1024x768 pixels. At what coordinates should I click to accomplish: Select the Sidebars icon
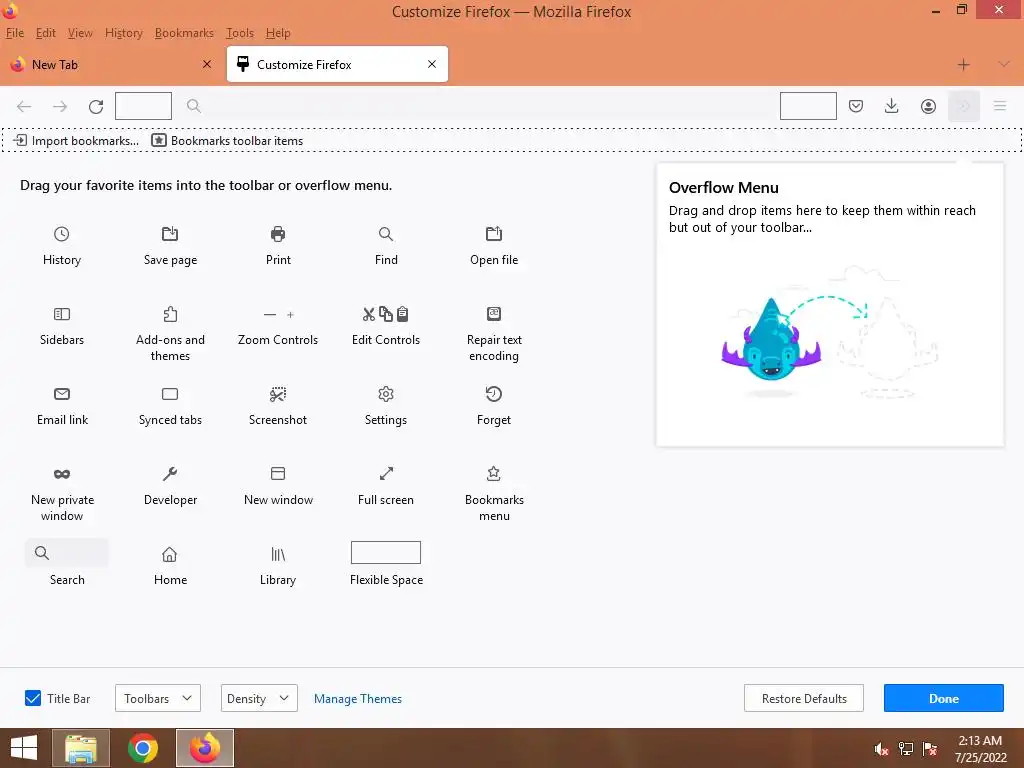tap(61, 314)
